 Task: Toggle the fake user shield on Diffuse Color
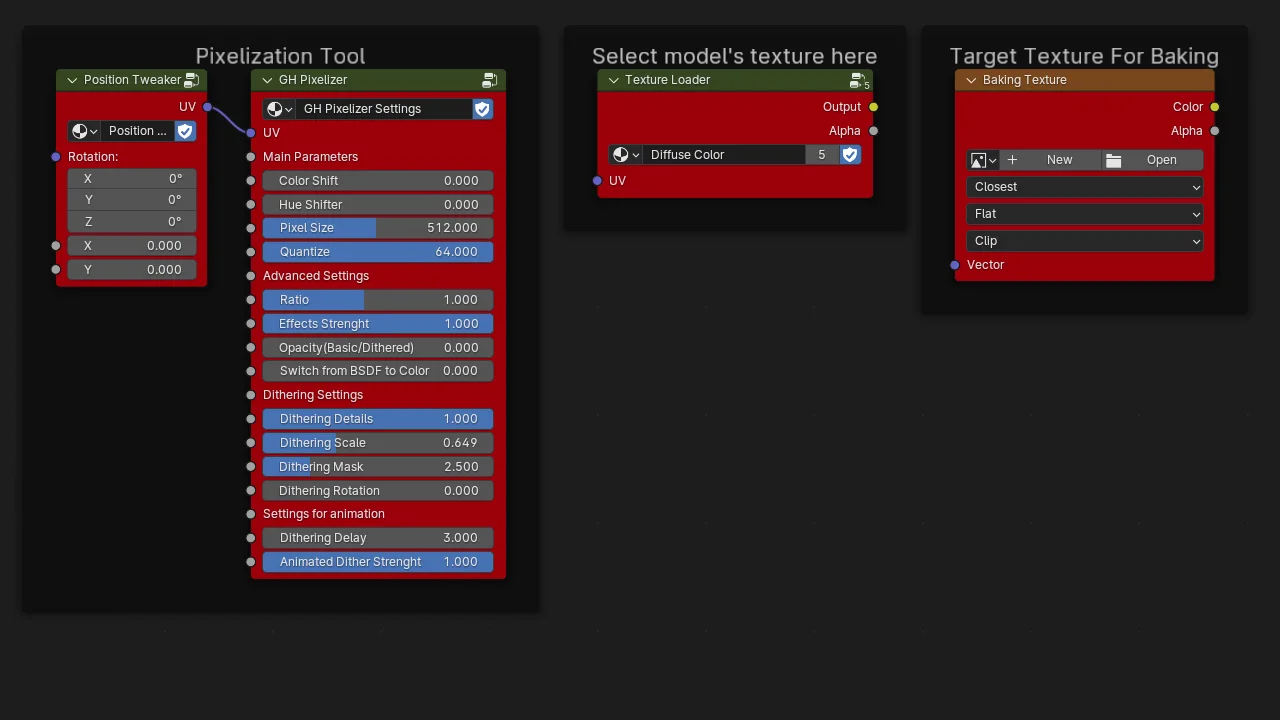849,154
